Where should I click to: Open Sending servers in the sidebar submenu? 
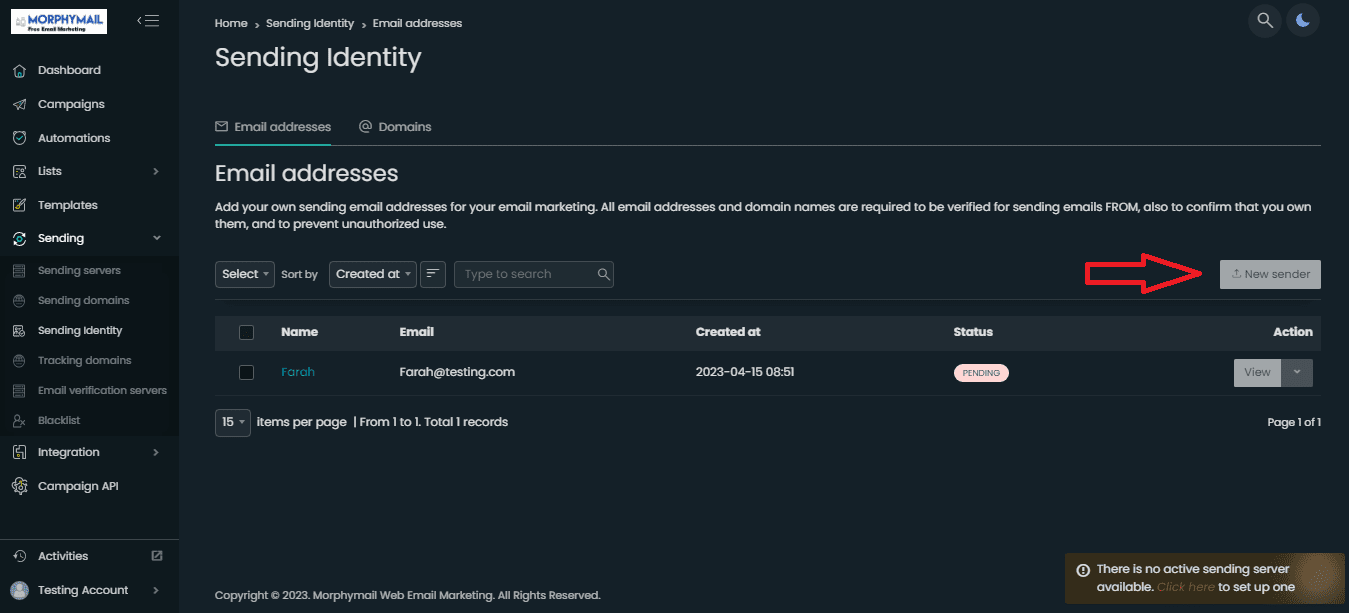coord(79,271)
